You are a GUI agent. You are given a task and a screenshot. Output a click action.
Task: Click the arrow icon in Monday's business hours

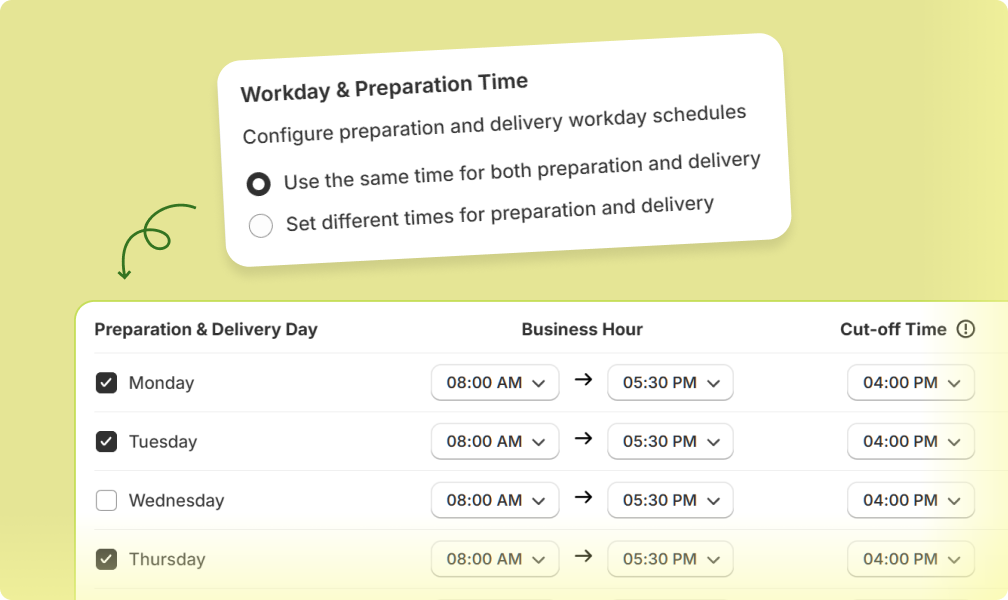[584, 381]
